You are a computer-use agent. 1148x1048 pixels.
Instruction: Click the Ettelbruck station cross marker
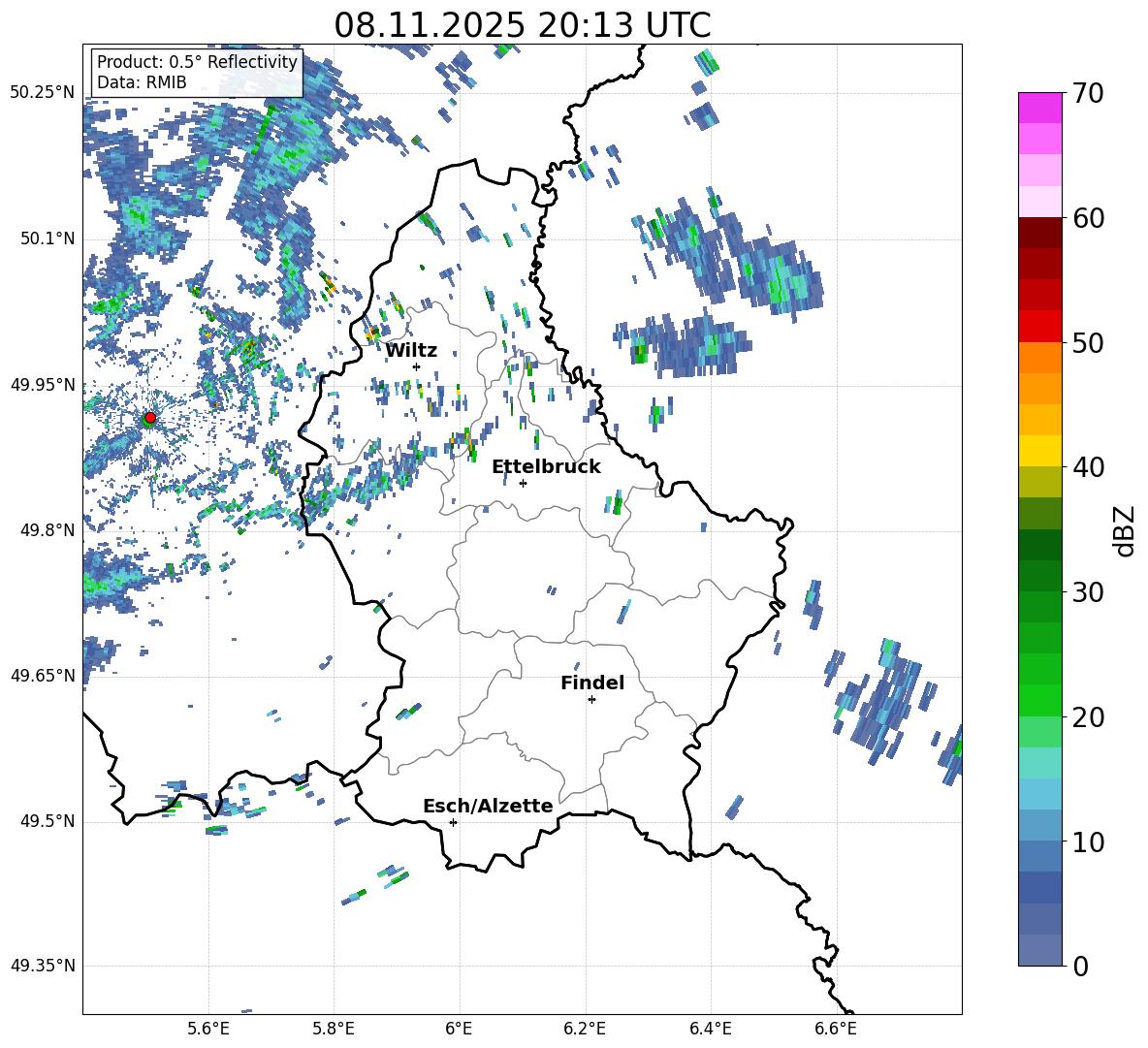(x=523, y=483)
